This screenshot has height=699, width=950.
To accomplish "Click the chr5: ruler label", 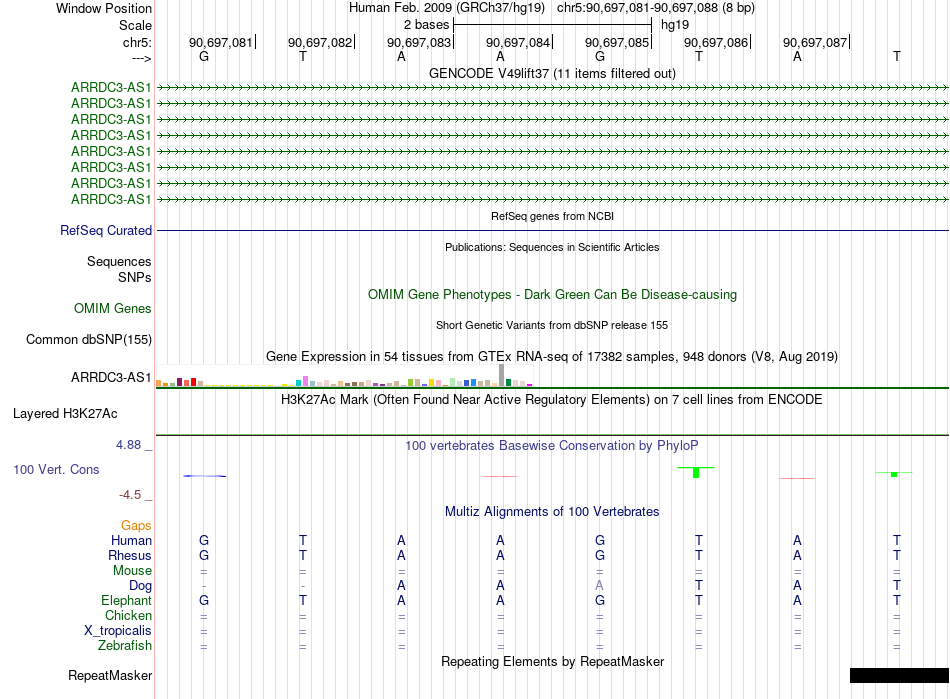I will tap(137, 42).
